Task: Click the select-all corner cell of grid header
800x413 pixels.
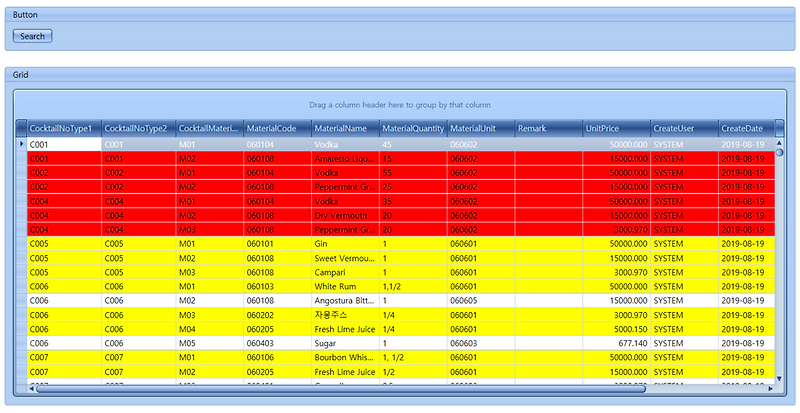Action: 21,129
